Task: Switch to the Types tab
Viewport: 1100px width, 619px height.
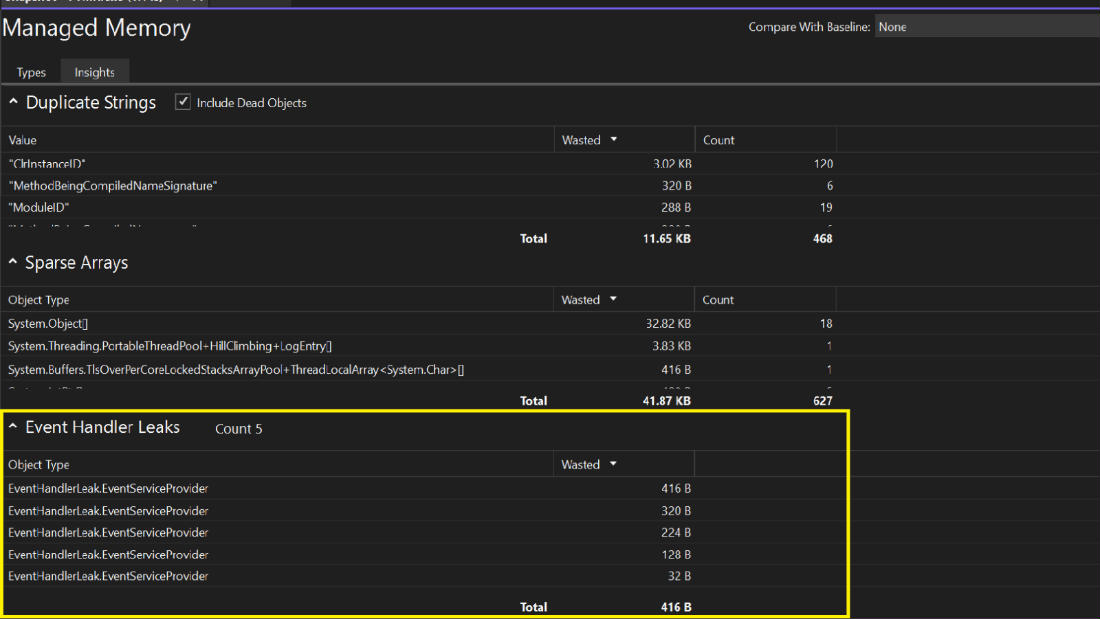Action: click(x=31, y=72)
